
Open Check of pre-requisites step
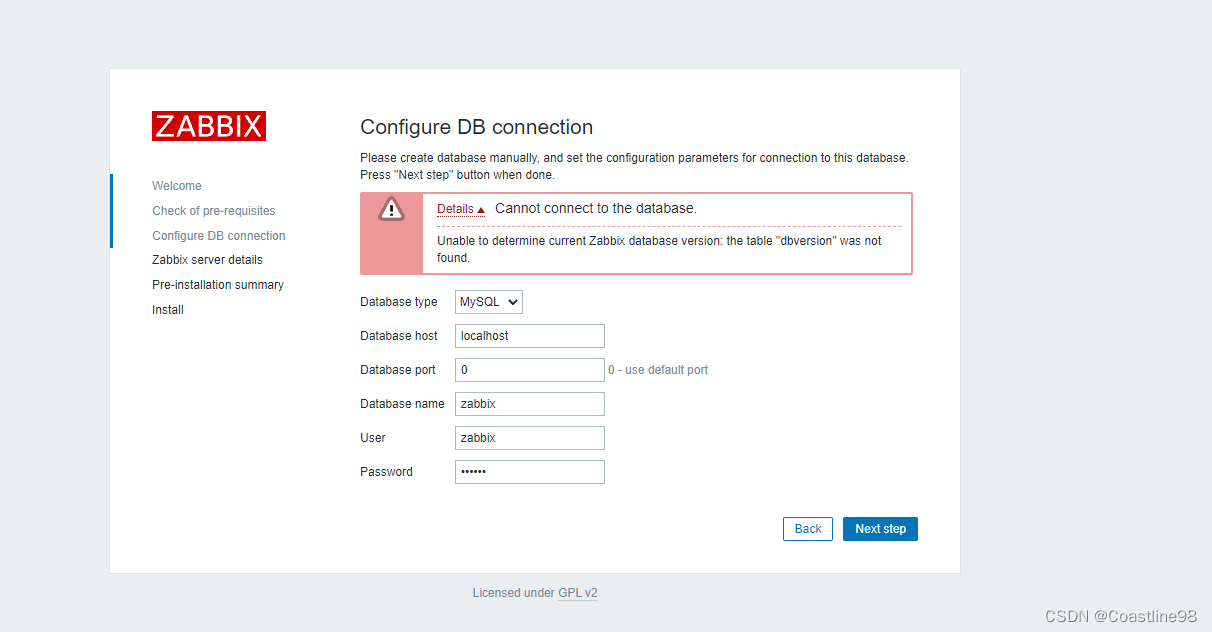(x=213, y=210)
